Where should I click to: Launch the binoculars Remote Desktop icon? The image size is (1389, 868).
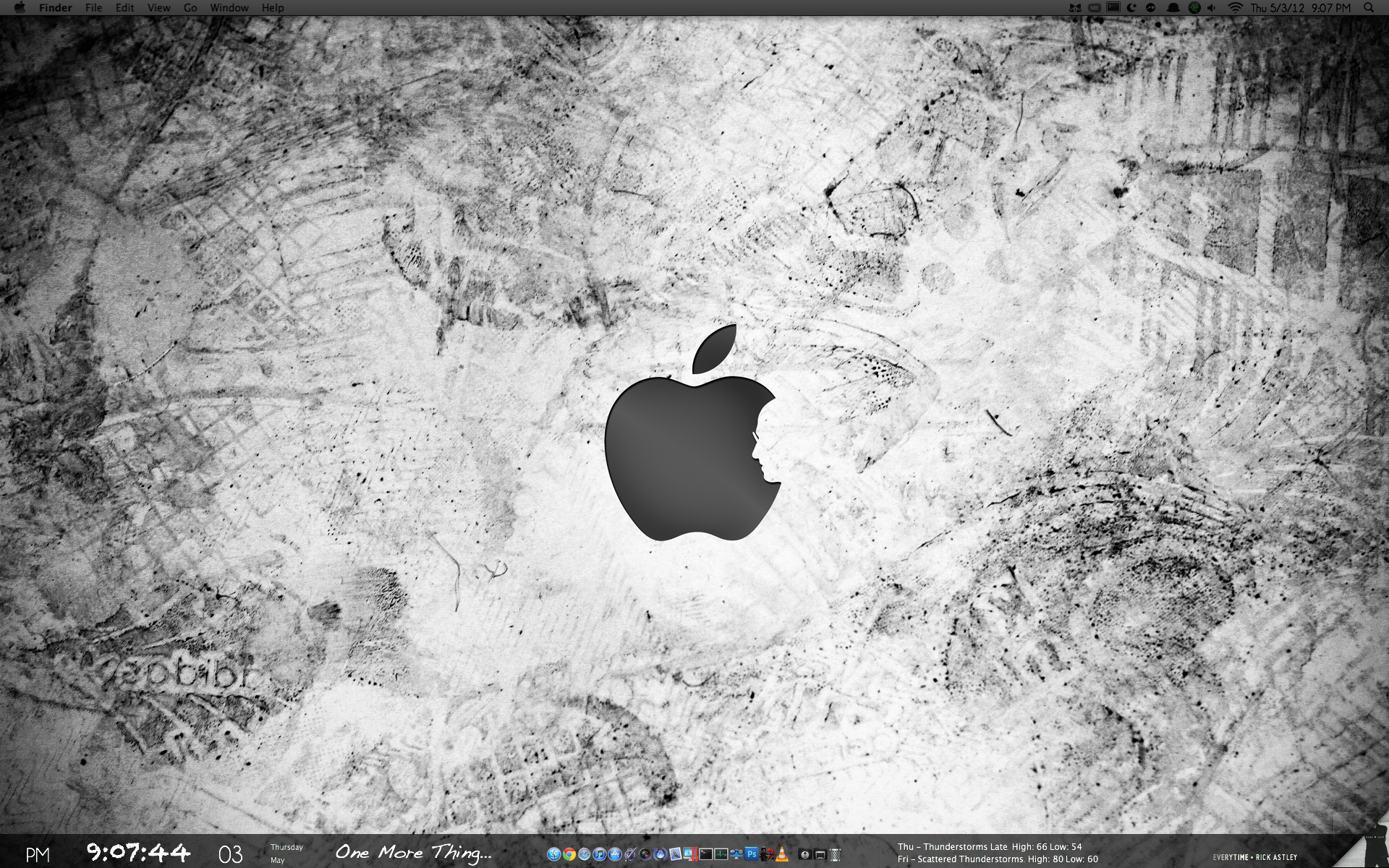pyautogui.click(x=736, y=854)
